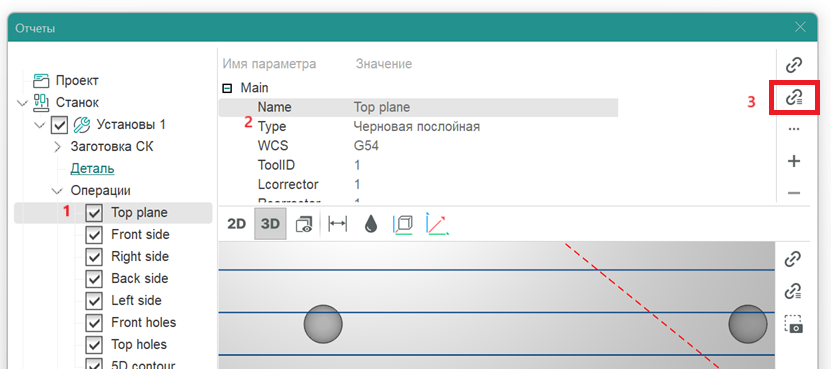The height and width of the screenshot is (389, 831).
Task: Open the Деталь link
Action: [92, 169]
